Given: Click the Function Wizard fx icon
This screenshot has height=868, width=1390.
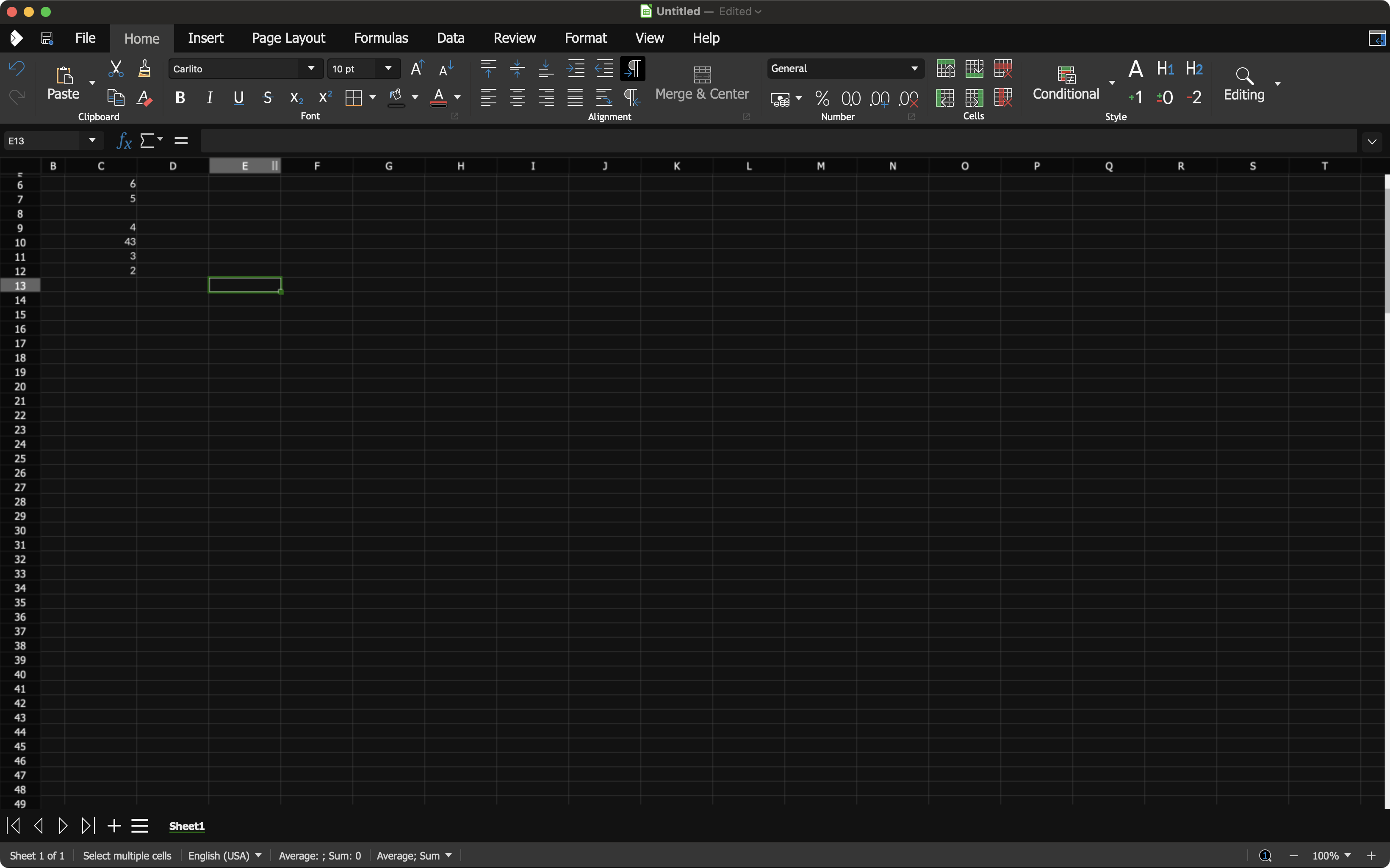Looking at the screenshot, I should (x=124, y=141).
